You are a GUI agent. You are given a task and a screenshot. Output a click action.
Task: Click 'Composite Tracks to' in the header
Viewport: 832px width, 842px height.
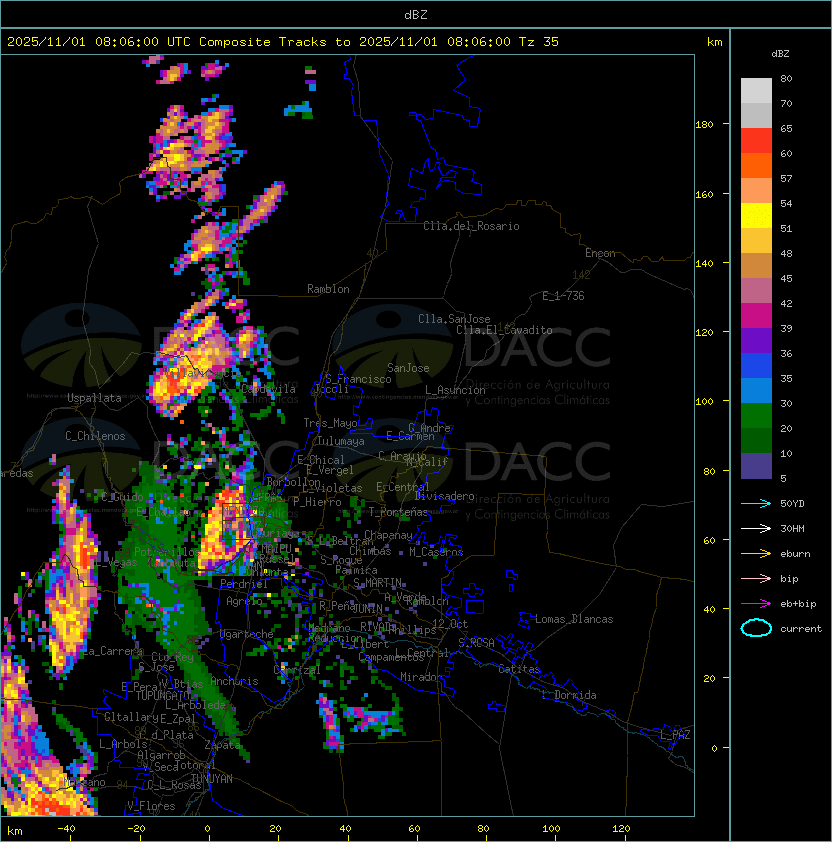275,42
